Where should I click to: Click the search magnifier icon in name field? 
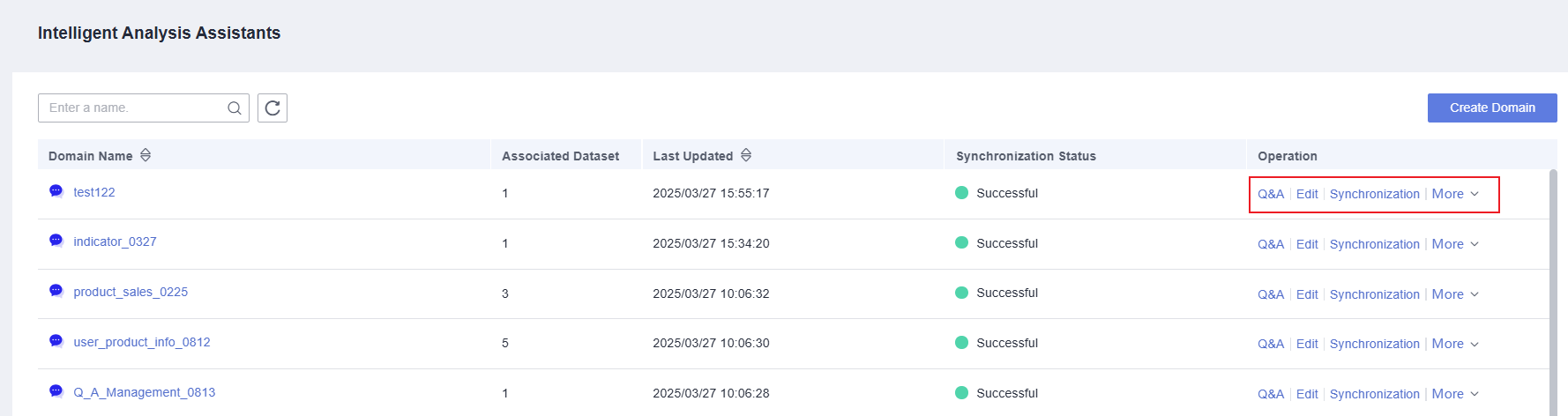234,108
